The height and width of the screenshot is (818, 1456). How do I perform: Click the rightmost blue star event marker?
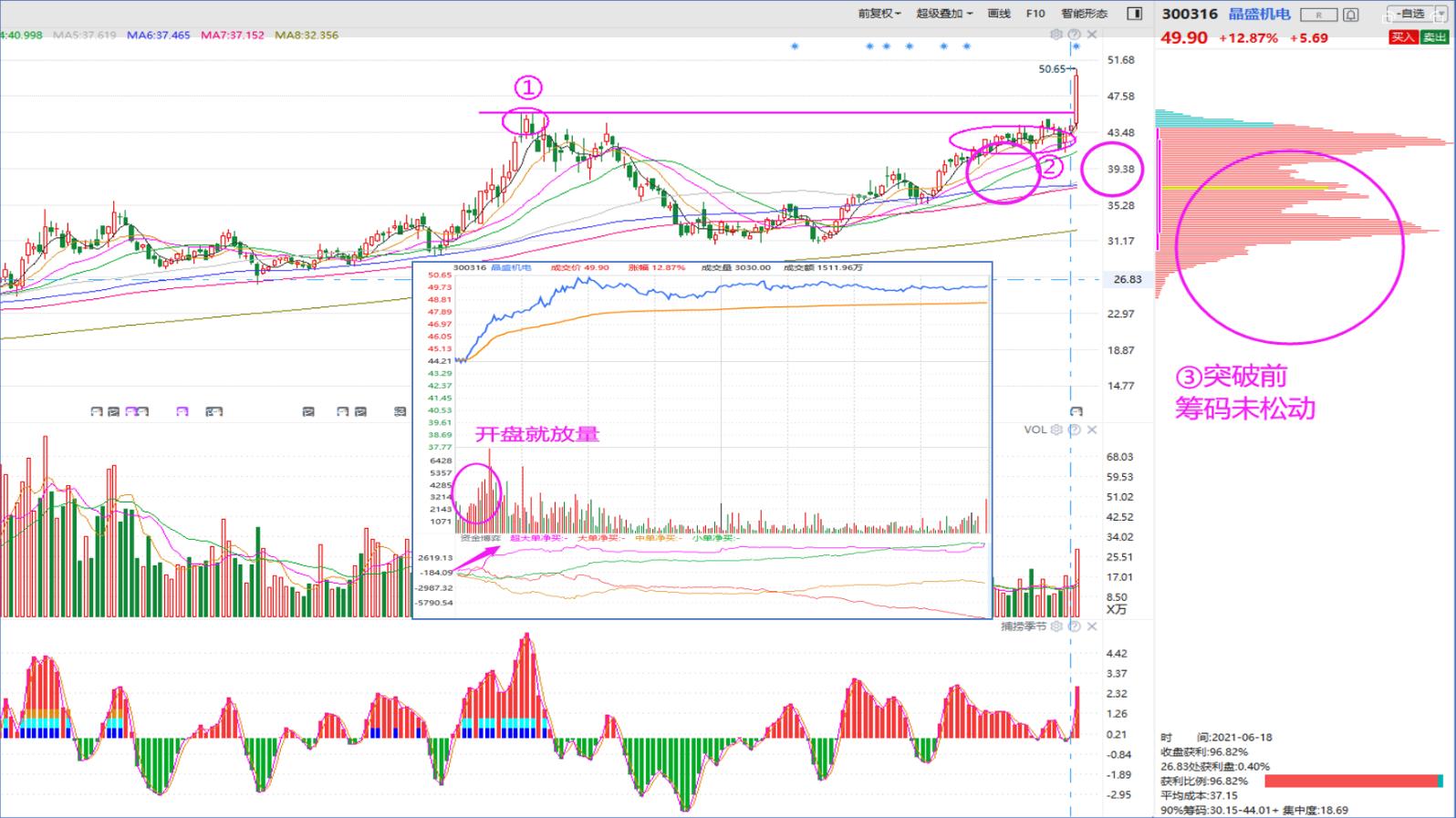(1077, 47)
